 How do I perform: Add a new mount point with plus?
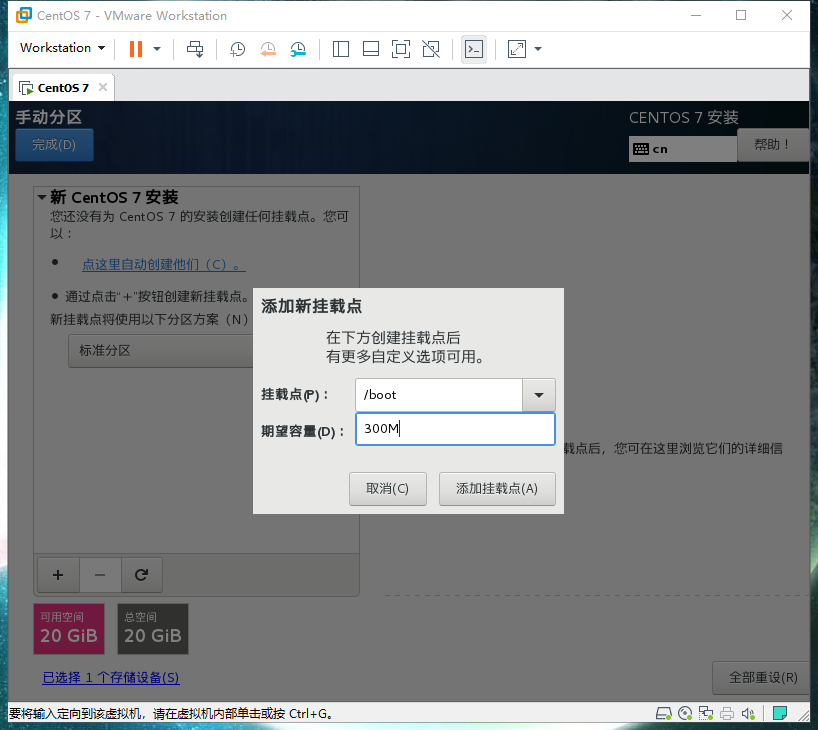click(58, 575)
